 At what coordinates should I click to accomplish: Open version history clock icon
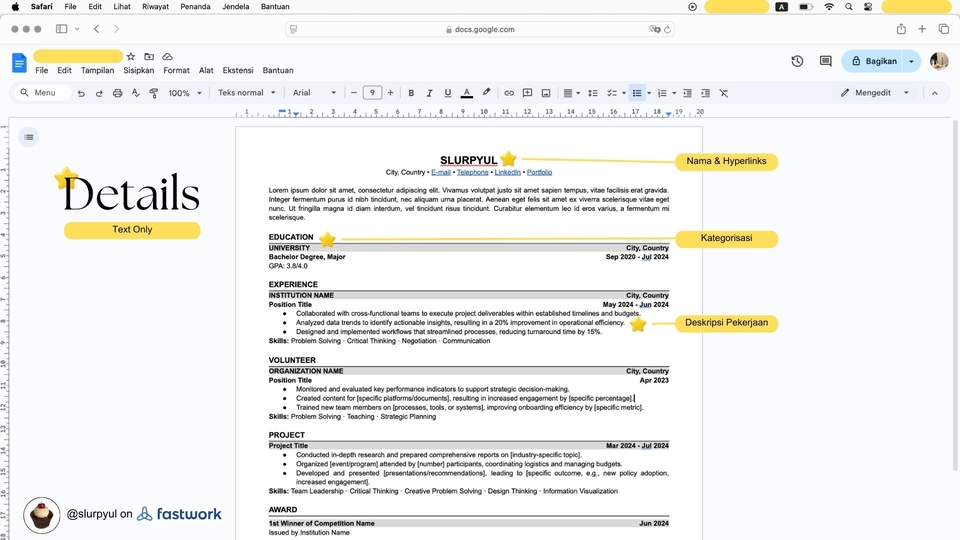797,61
